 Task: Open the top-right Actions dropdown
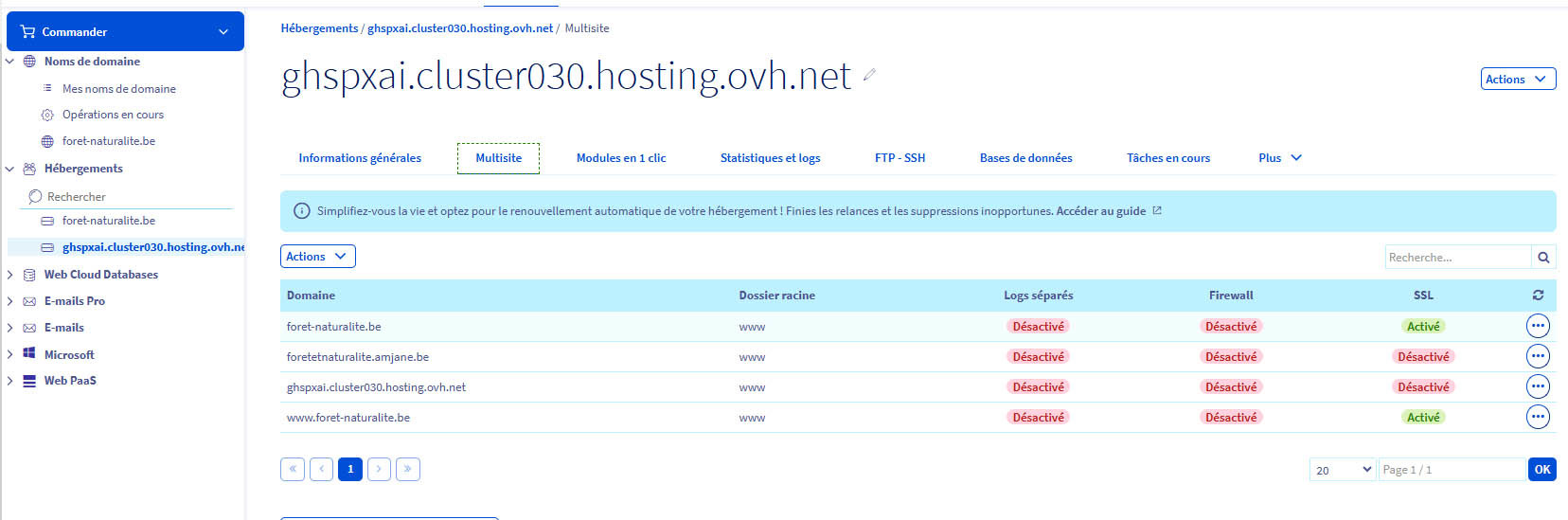pyautogui.click(x=1517, y=80)
